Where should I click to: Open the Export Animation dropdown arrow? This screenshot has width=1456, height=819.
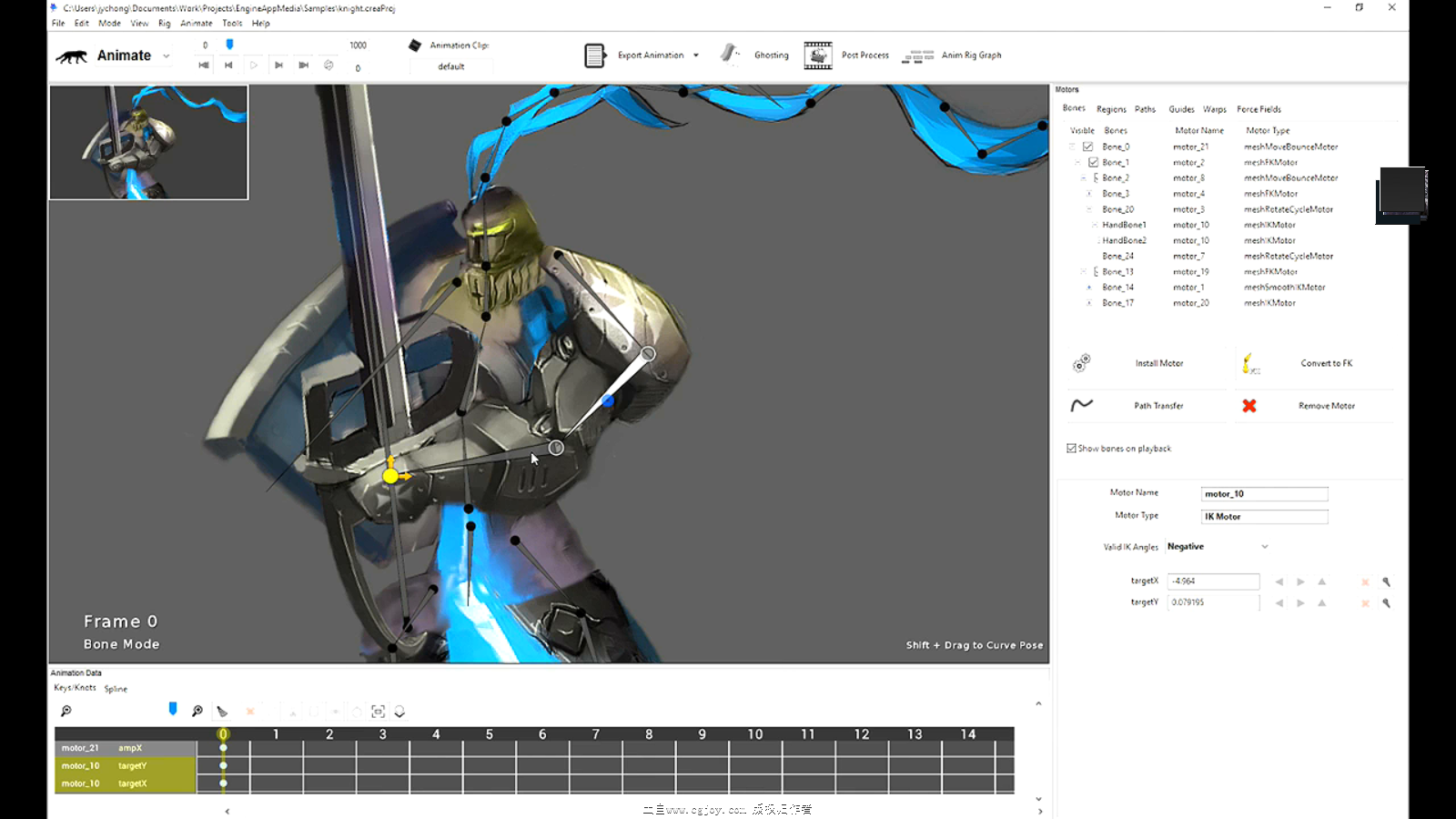coord(696,56)
